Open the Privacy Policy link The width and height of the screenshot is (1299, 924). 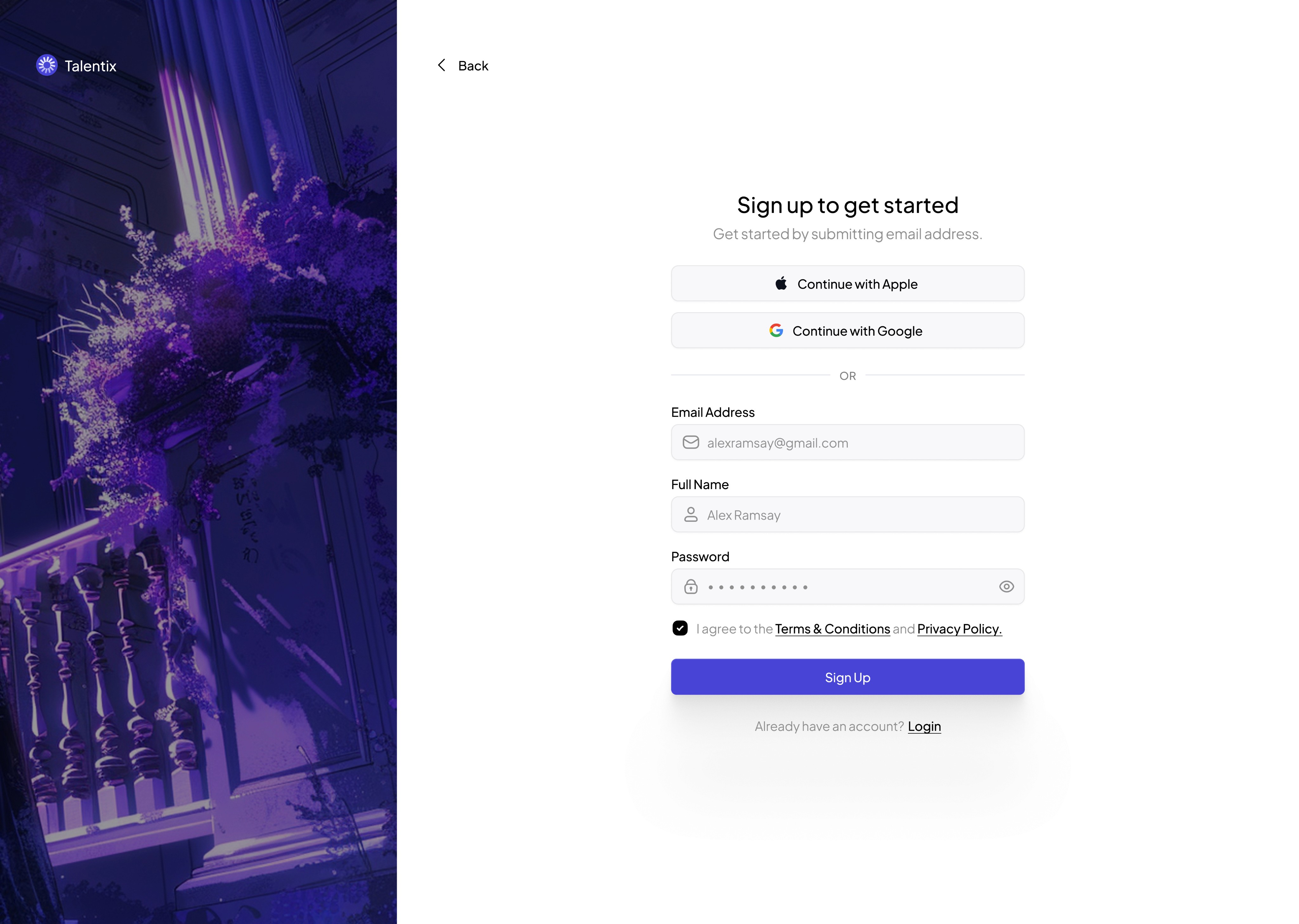[x=959, y=629]
